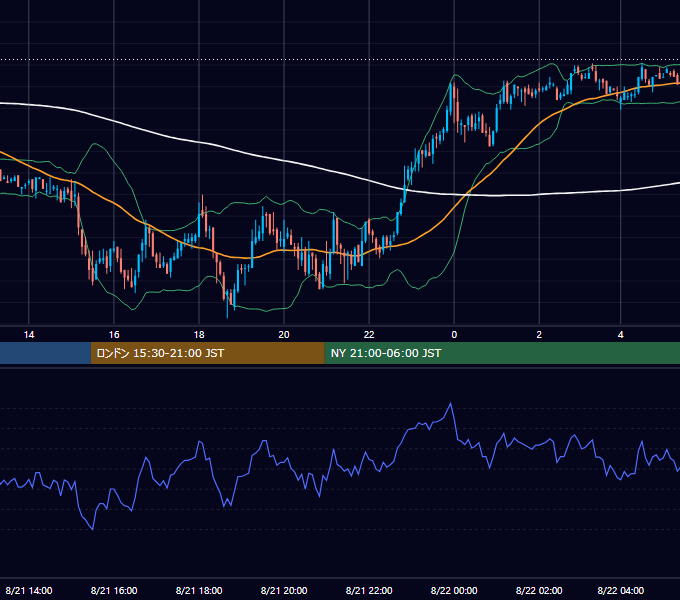Click the 20 hour label on price chart

284,335
